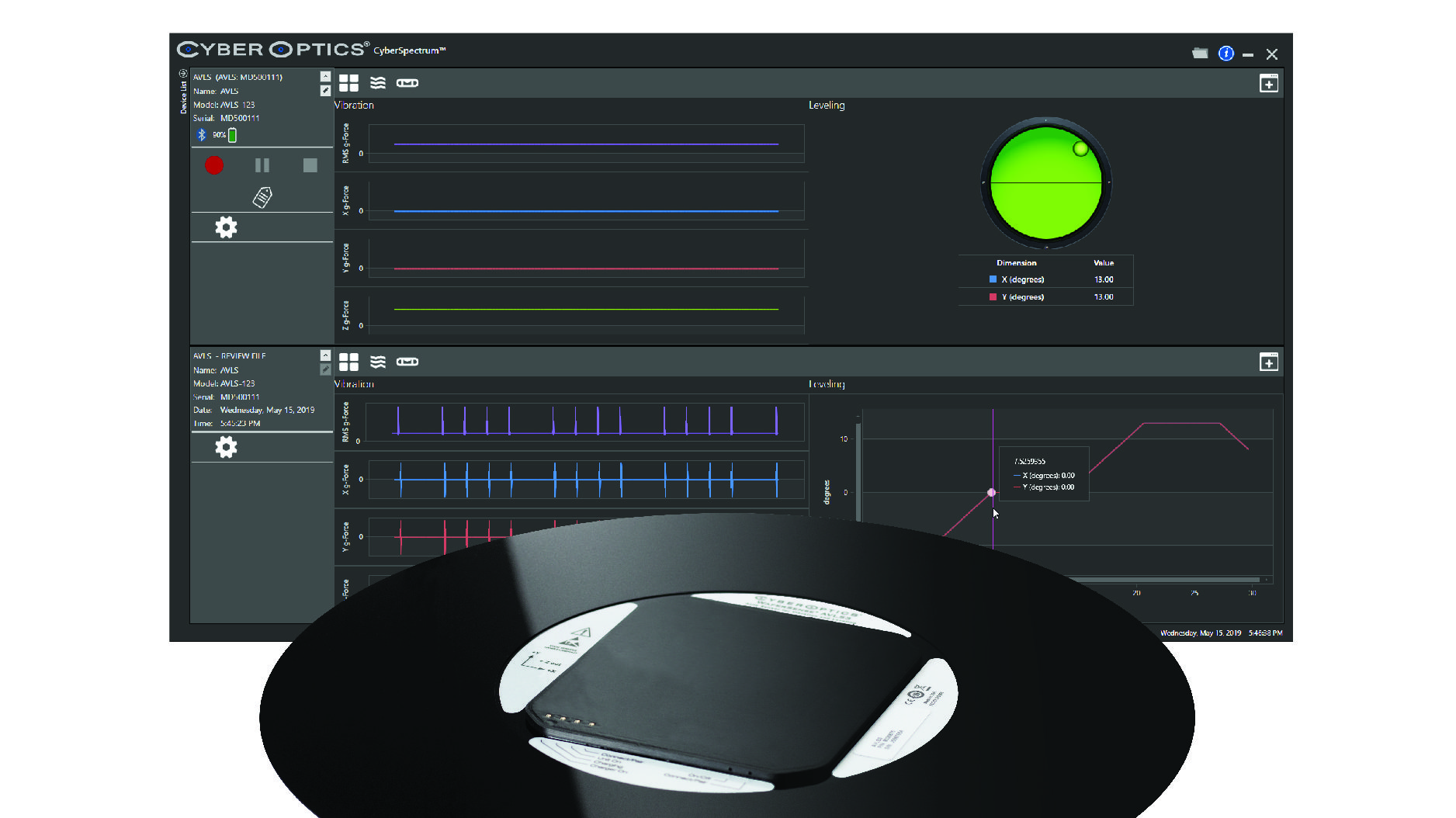Click the Time 5:45:23 PM text
This screenshot has height=818, width=1456.
coord(227,423)
